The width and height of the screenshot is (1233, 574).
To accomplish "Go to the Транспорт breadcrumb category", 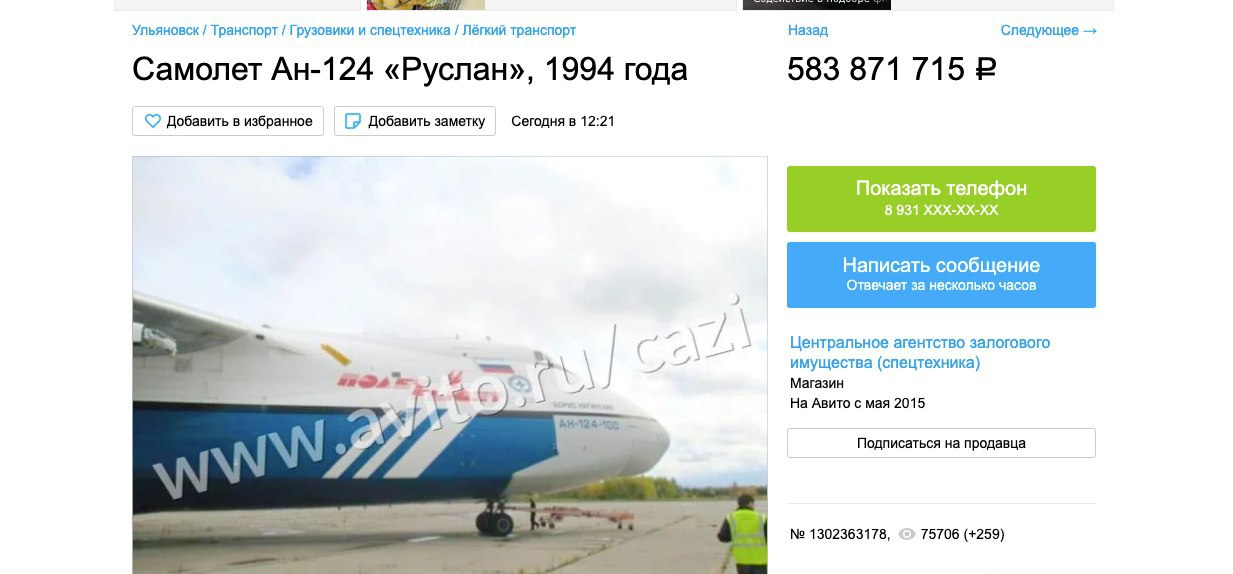I will [x=244, y=31].
